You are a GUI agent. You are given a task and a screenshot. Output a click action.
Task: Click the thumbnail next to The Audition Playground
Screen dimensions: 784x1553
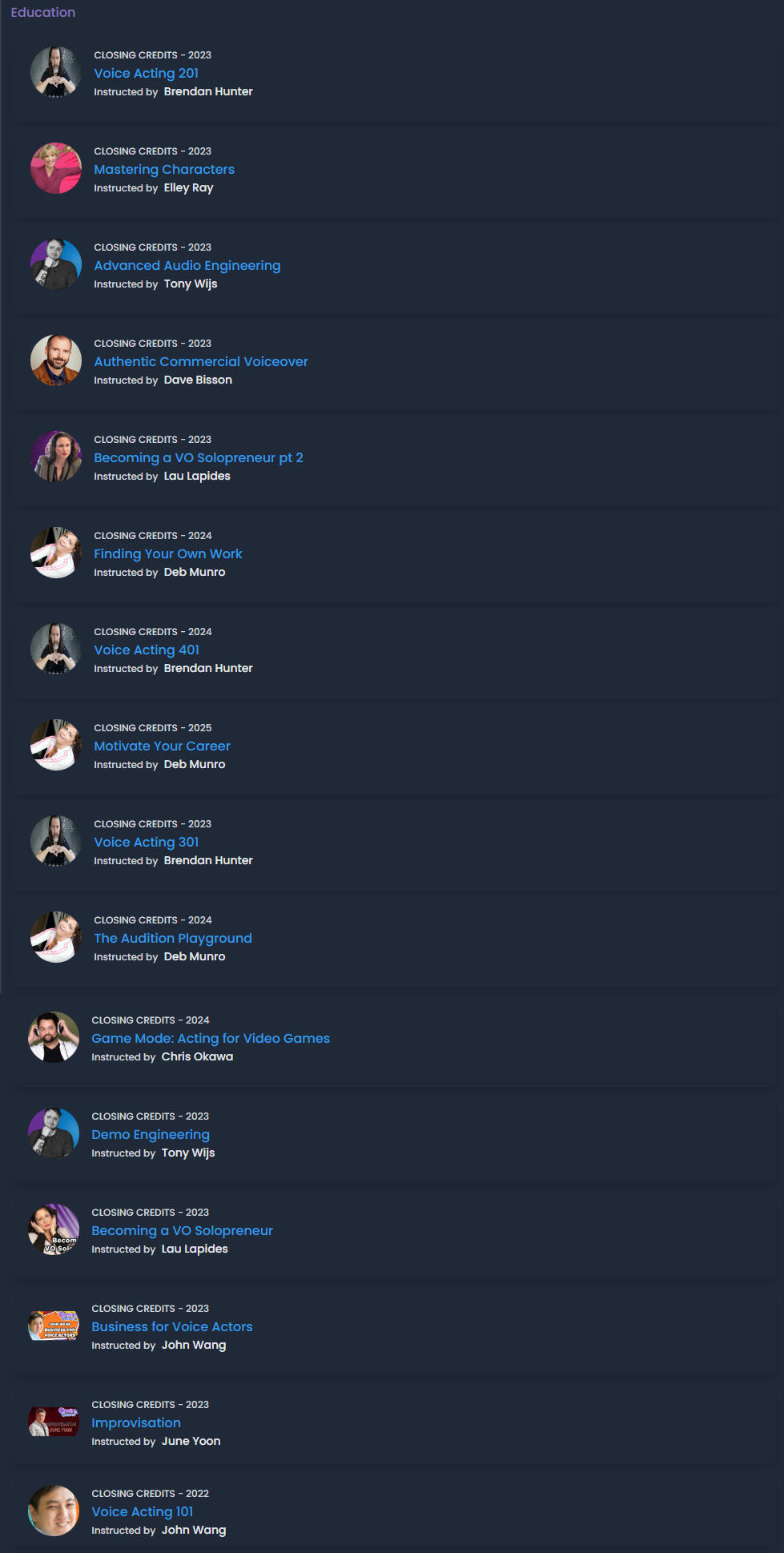tap(56, 937)
